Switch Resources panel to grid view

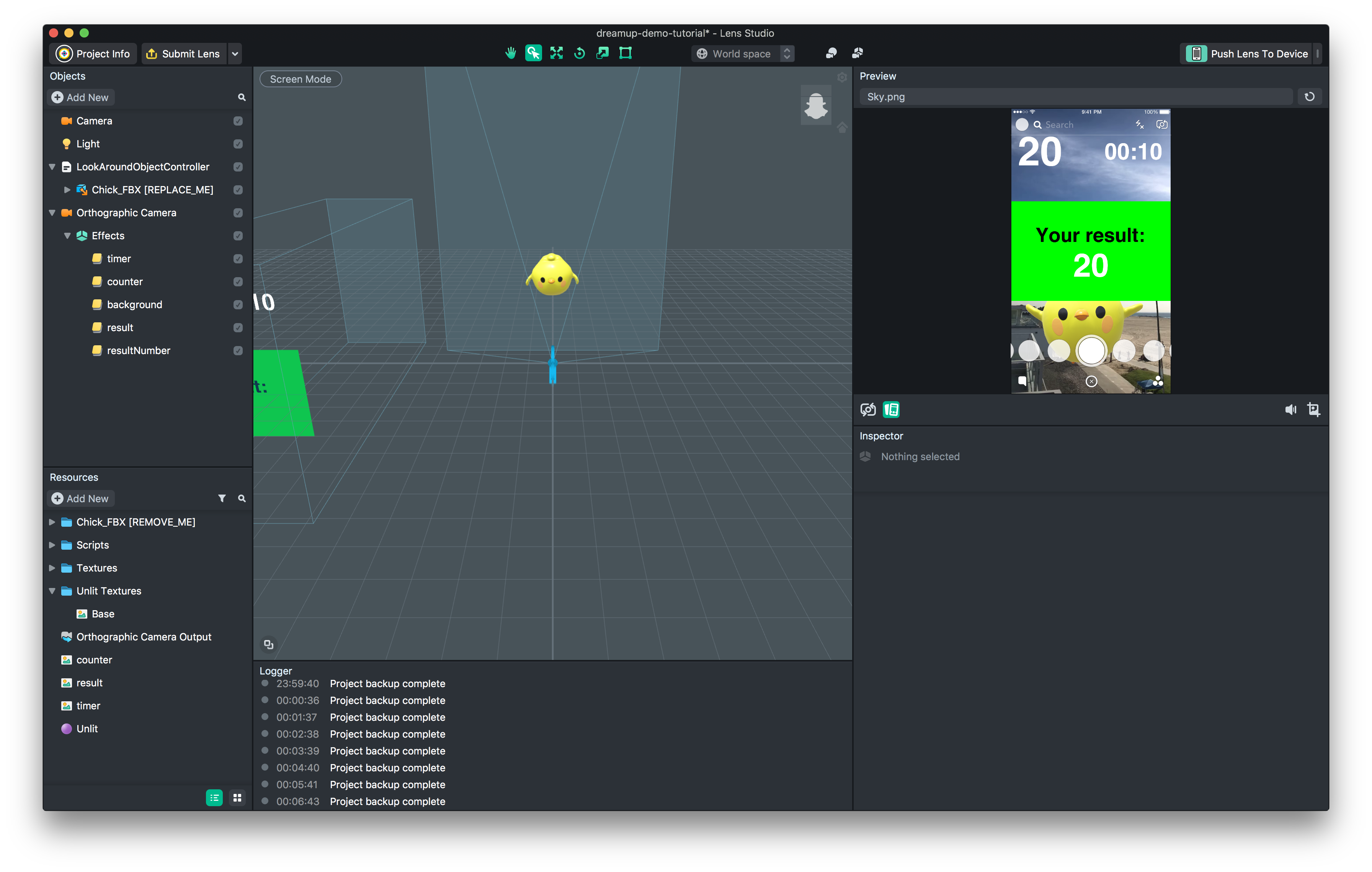click(x=237, y=797)
